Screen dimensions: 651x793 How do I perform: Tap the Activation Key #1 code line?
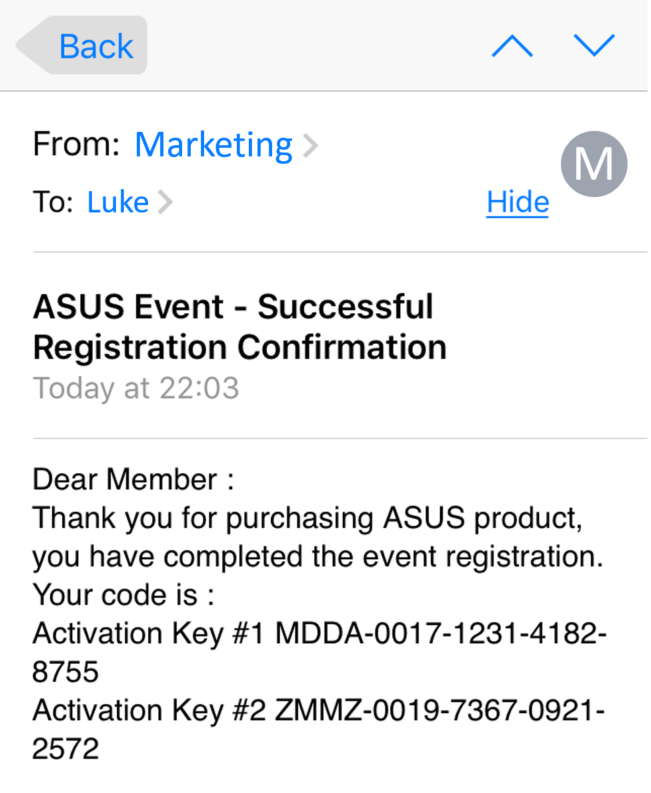(x=320, y=633)
